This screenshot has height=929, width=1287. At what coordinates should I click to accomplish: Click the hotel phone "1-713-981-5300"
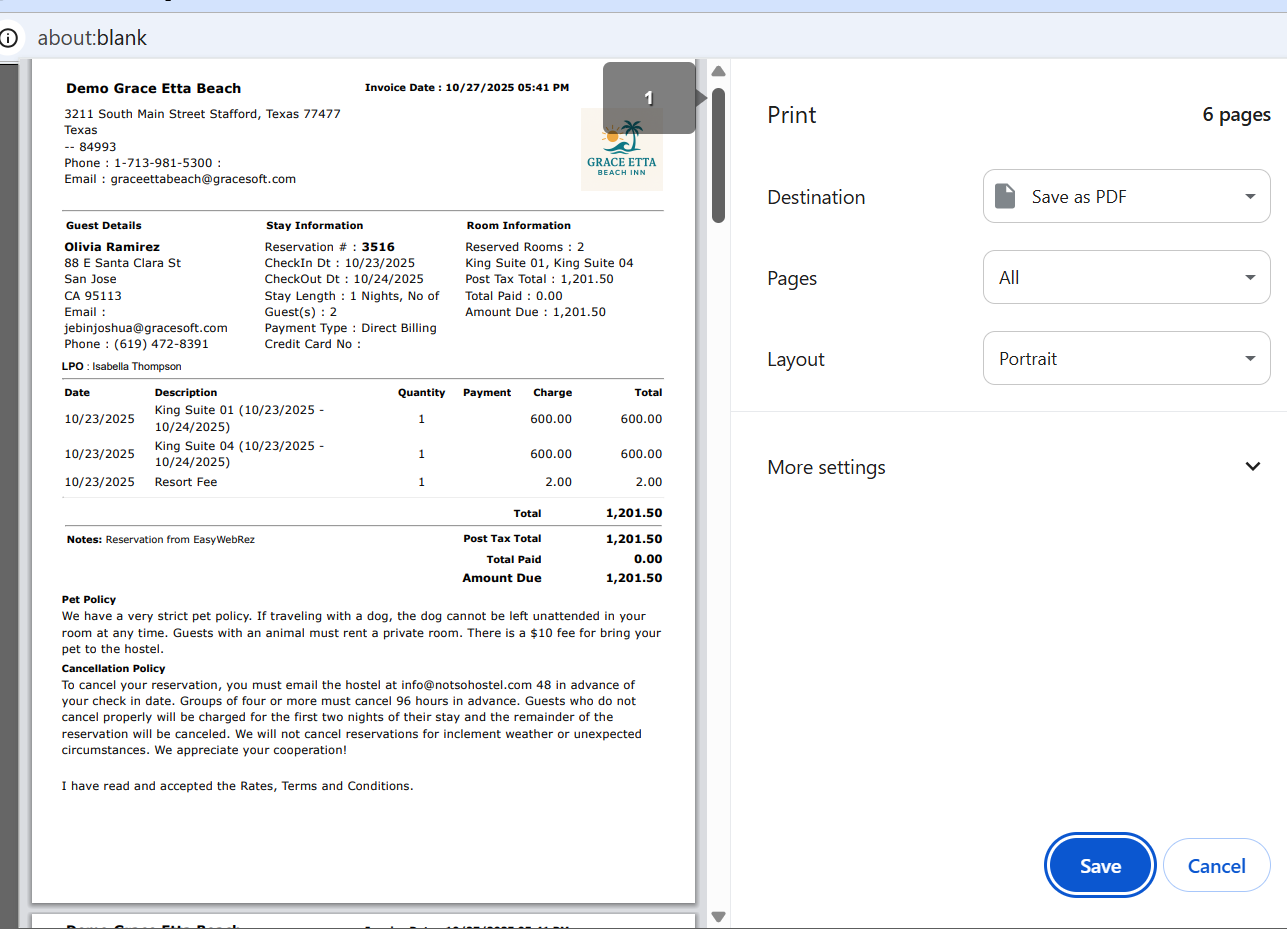point(163,163)
